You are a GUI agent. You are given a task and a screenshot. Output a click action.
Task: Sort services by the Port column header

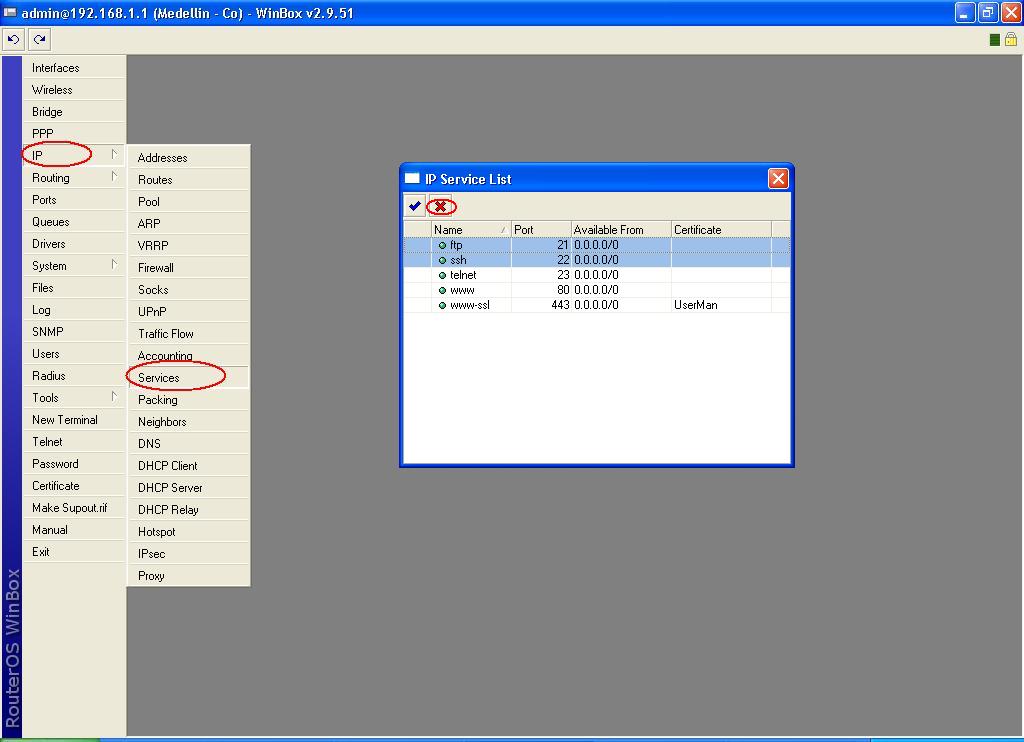pyautogui.click(x=527, y=228)
